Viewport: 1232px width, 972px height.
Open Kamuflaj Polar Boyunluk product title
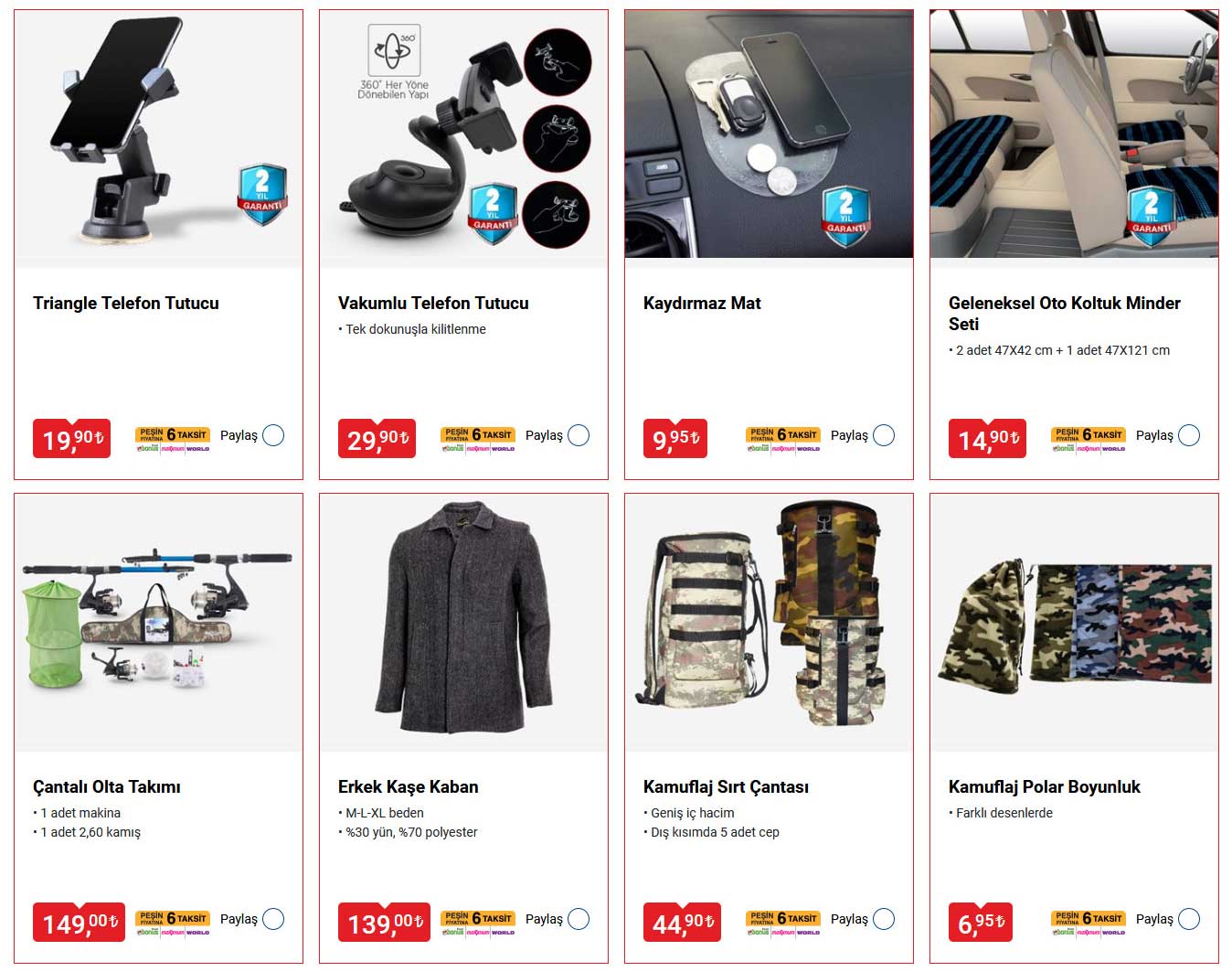pos(1045,786)
